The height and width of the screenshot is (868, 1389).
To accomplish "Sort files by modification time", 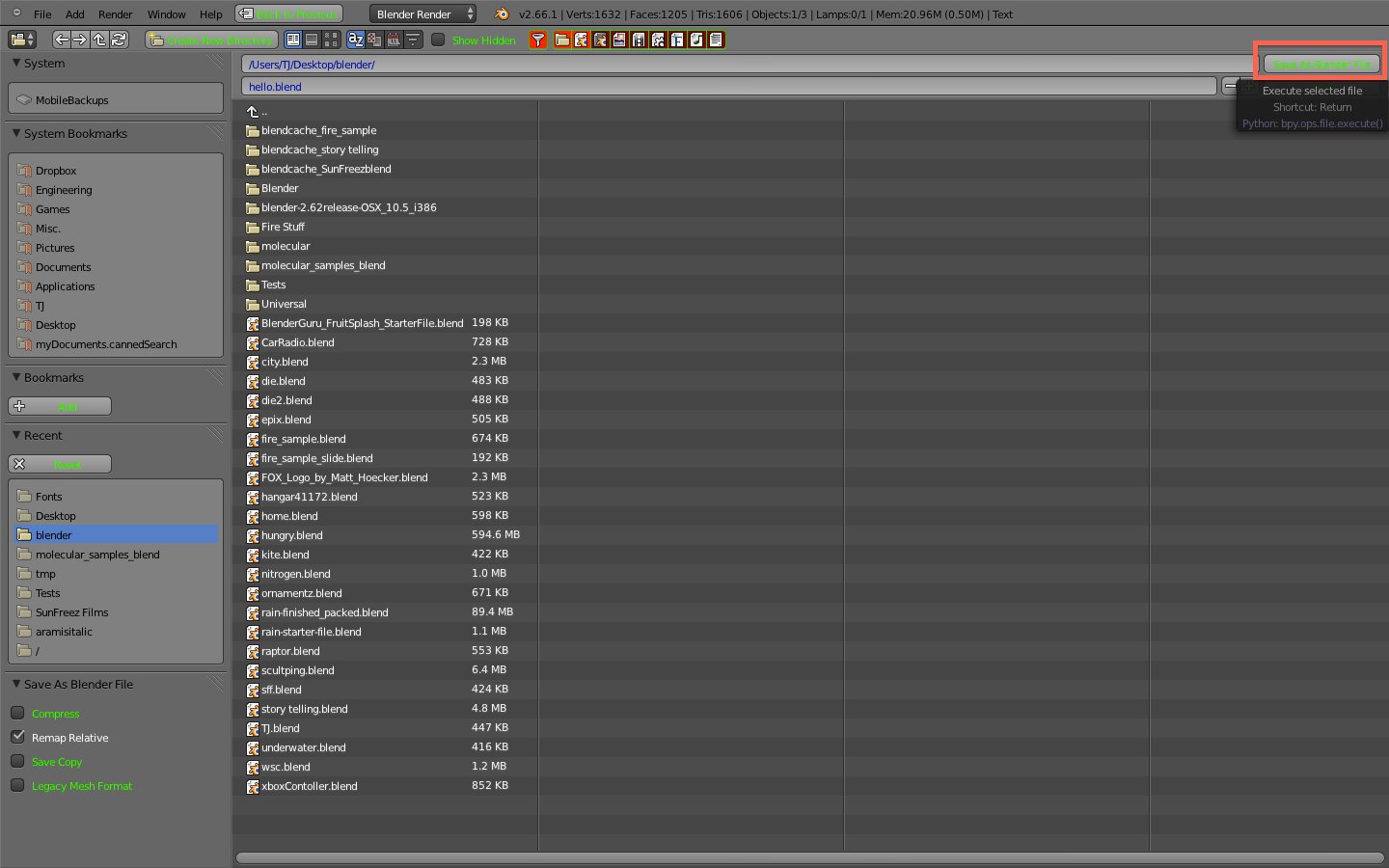I will tap(394, 40).
